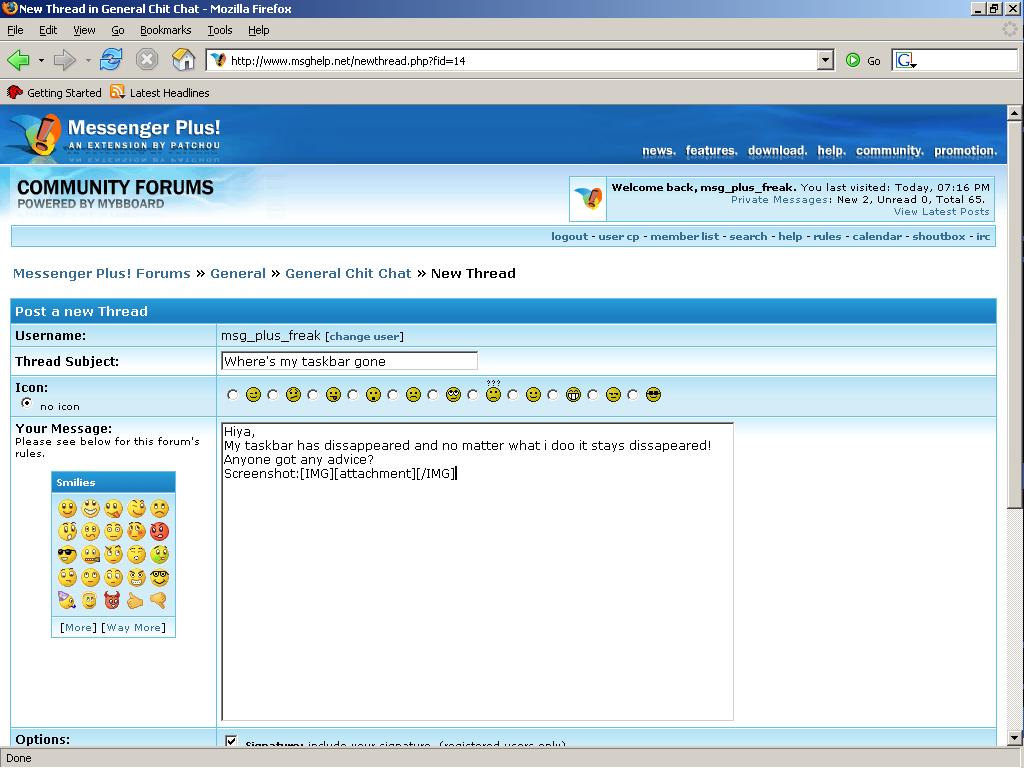The width and height of the screenshot is (1024, 768).
Task: Insert the sunglasses smiley from Smilies panel
Action: pos(67,555)
